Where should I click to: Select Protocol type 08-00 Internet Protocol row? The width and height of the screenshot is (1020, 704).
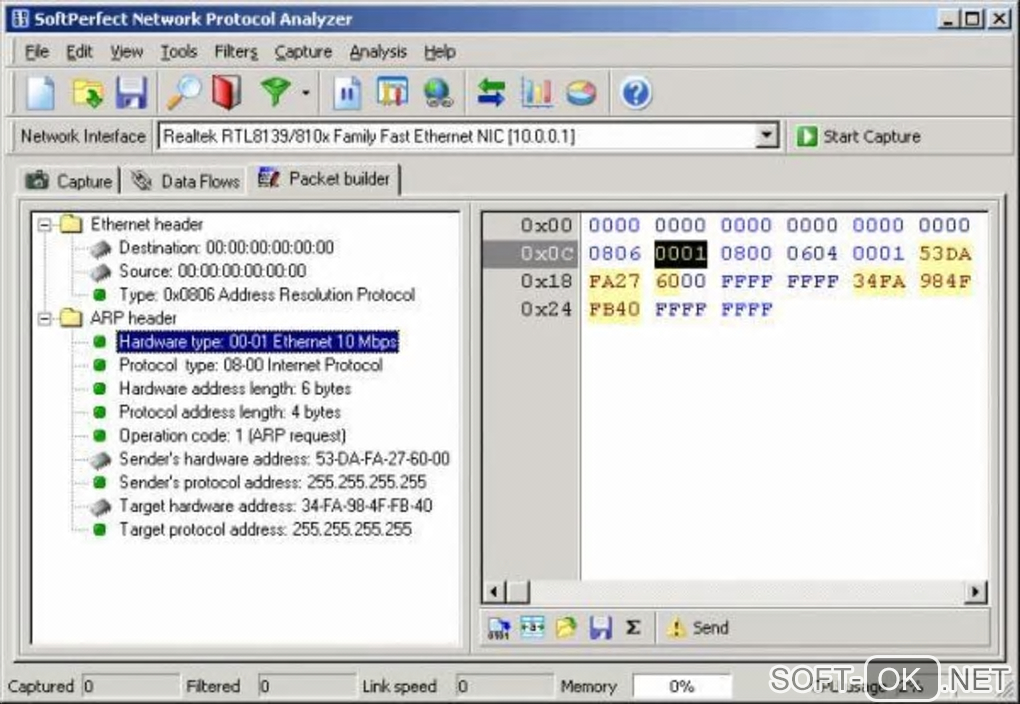point(251,365)
